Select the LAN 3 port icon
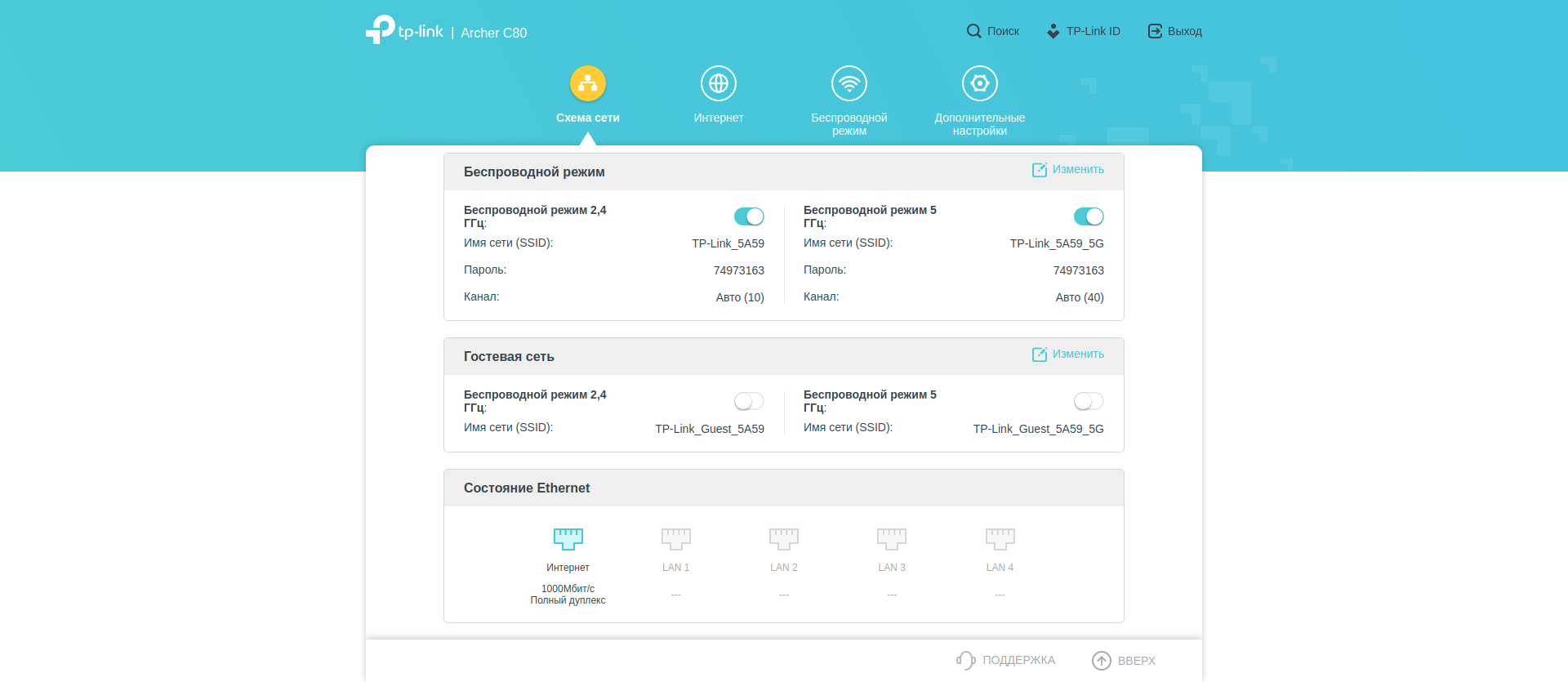 [x=891, y=538]
